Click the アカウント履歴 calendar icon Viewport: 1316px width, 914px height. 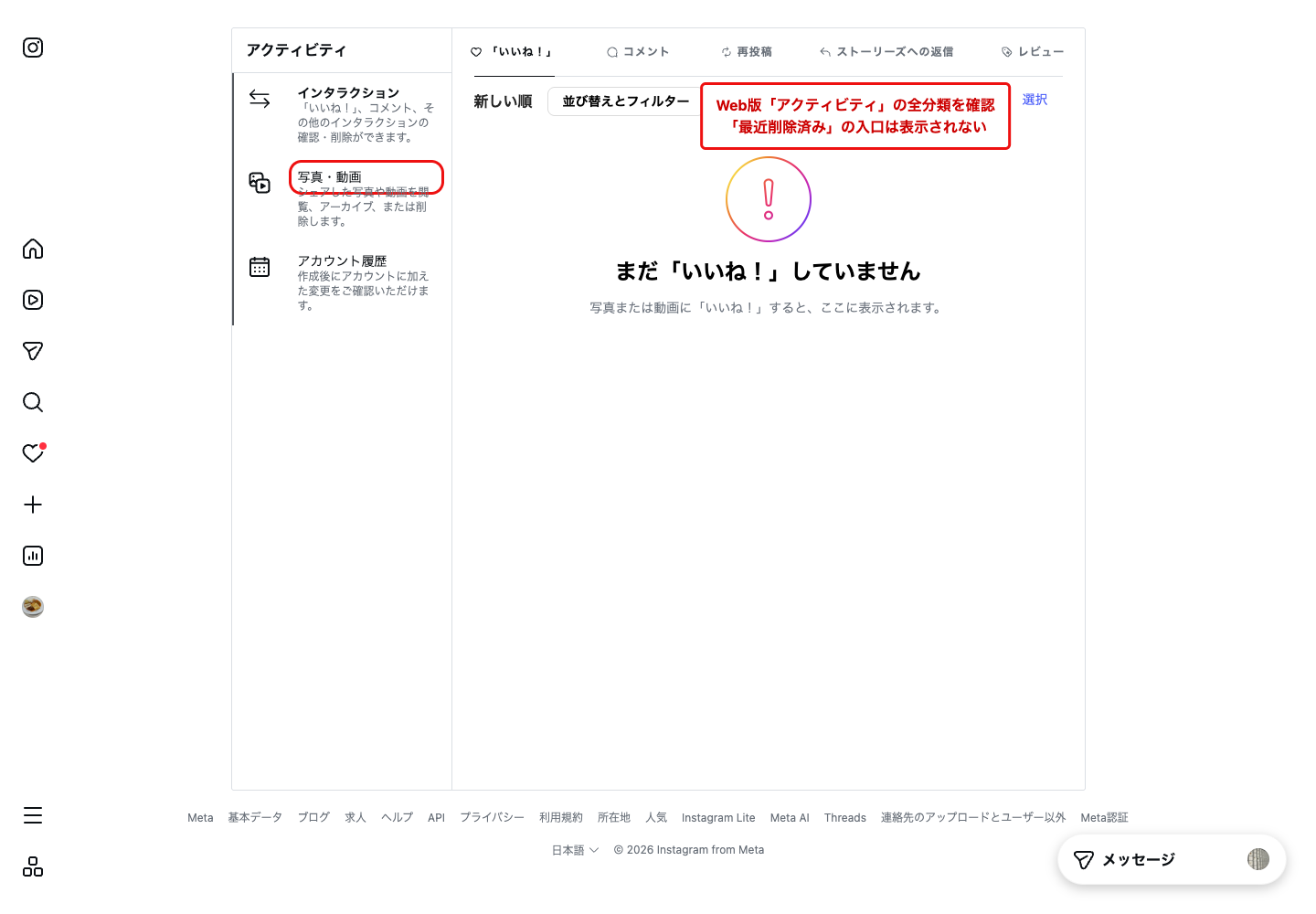click(260, 267)
